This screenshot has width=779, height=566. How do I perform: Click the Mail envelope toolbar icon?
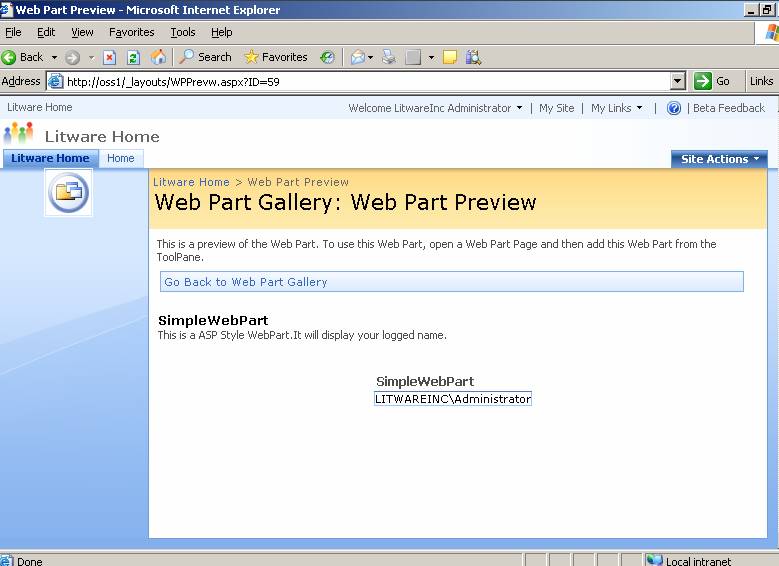pyautogui.click(x=358, y=58)
